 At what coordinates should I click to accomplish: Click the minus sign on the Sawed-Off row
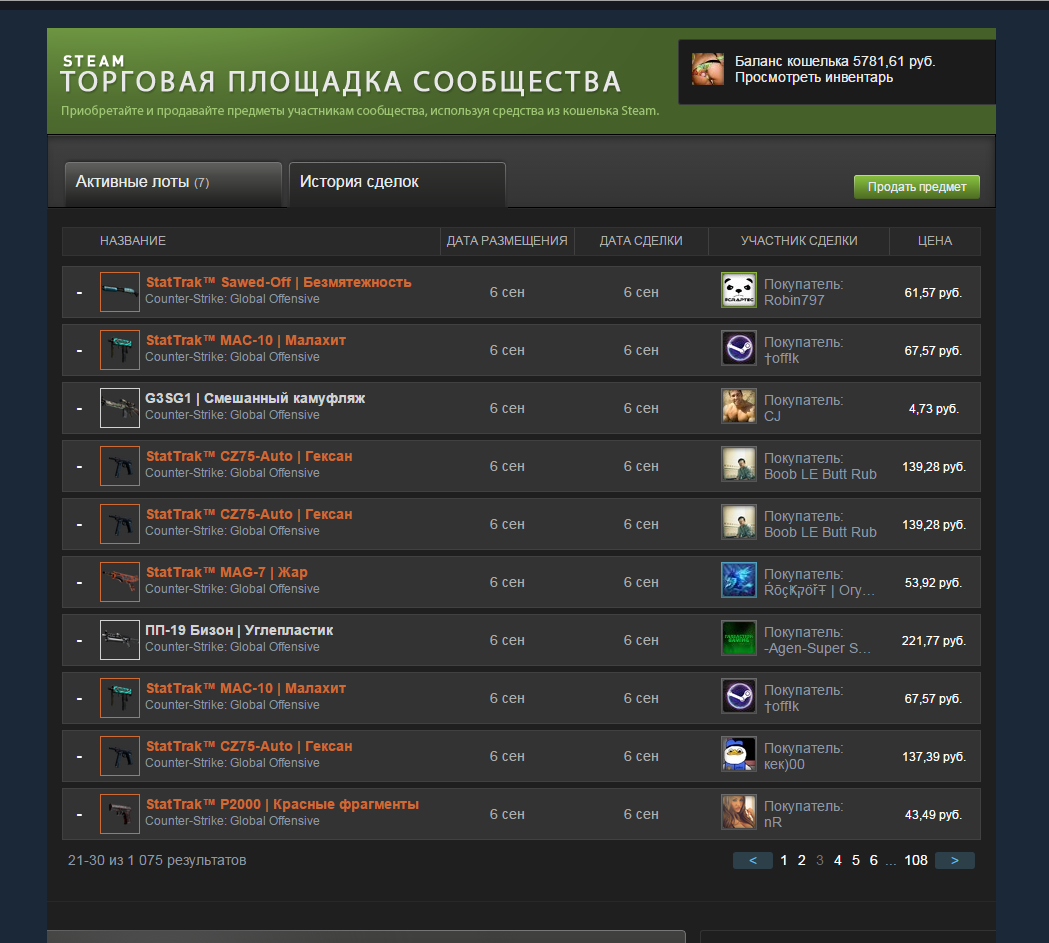tap(80, 293)
